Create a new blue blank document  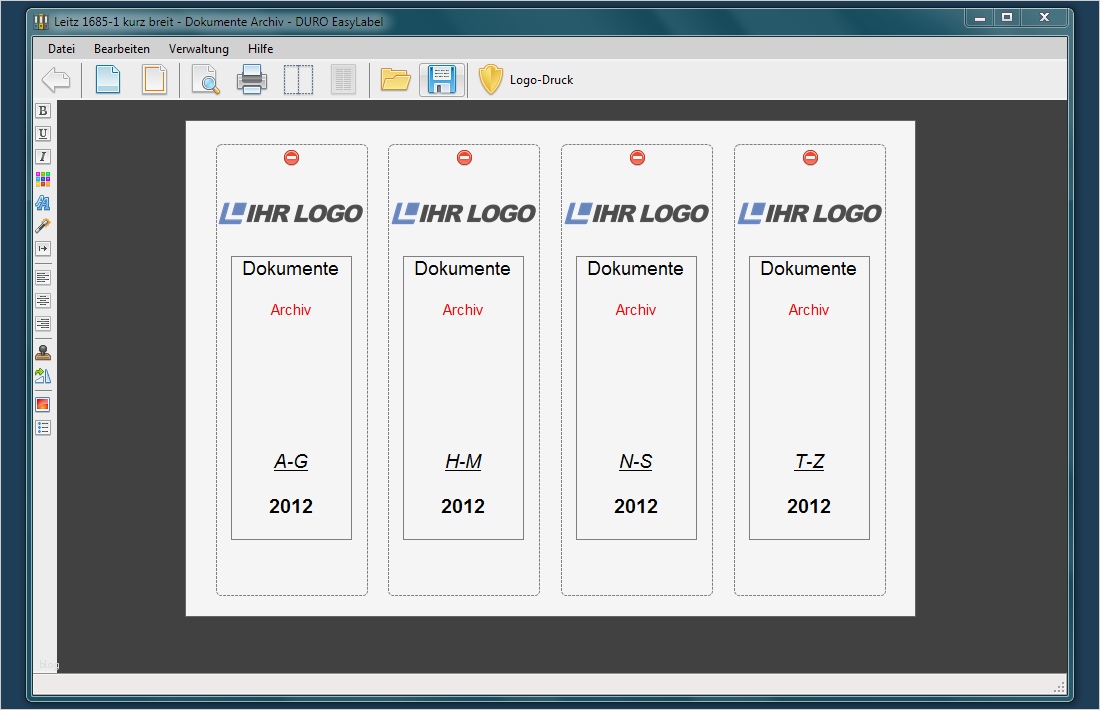click(x=107, y=79)
